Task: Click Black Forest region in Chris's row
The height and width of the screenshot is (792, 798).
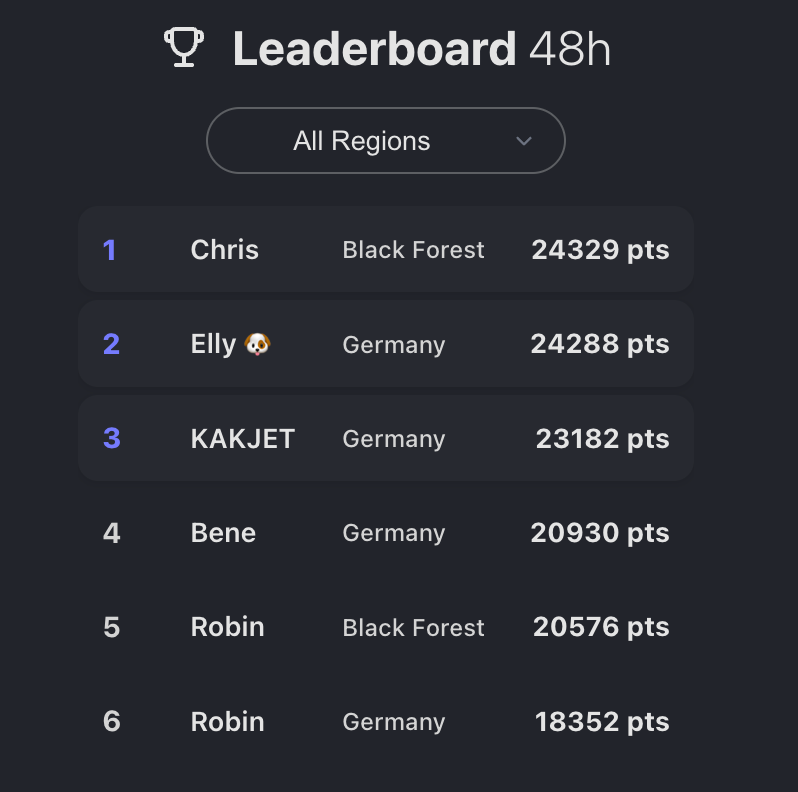Action: pos(413,250)
